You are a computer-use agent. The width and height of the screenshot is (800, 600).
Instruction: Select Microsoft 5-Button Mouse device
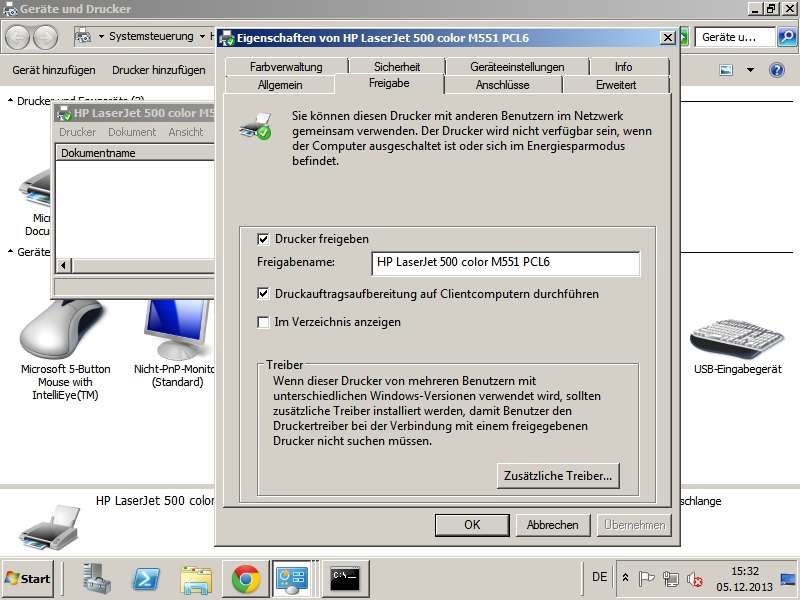point(65,351)
